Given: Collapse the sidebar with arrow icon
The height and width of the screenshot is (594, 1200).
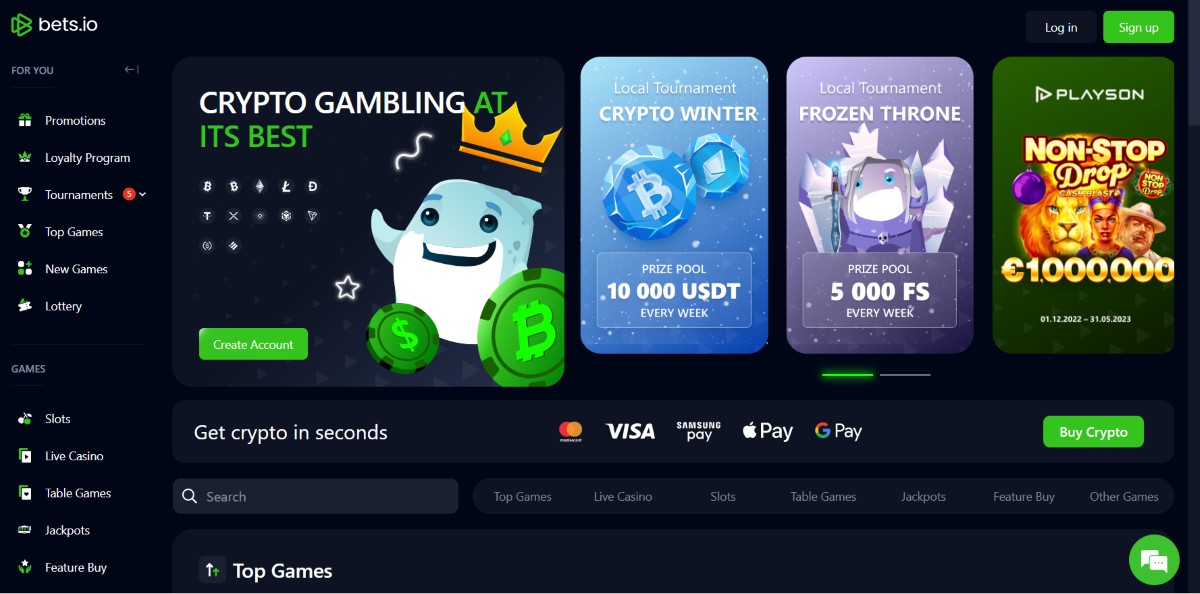Looking at the screenshot, I should [x=131, y=70].
